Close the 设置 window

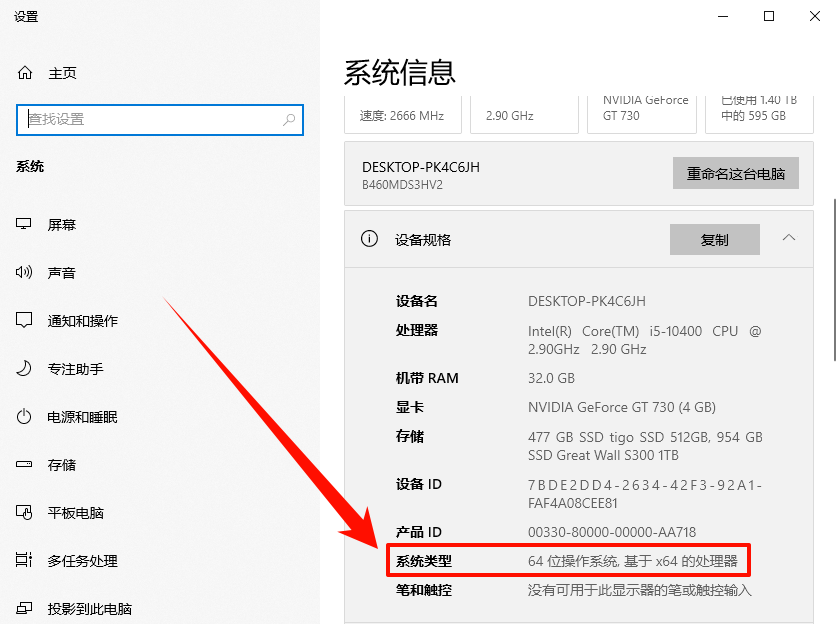pyautogui.click(x=814, y=17)
